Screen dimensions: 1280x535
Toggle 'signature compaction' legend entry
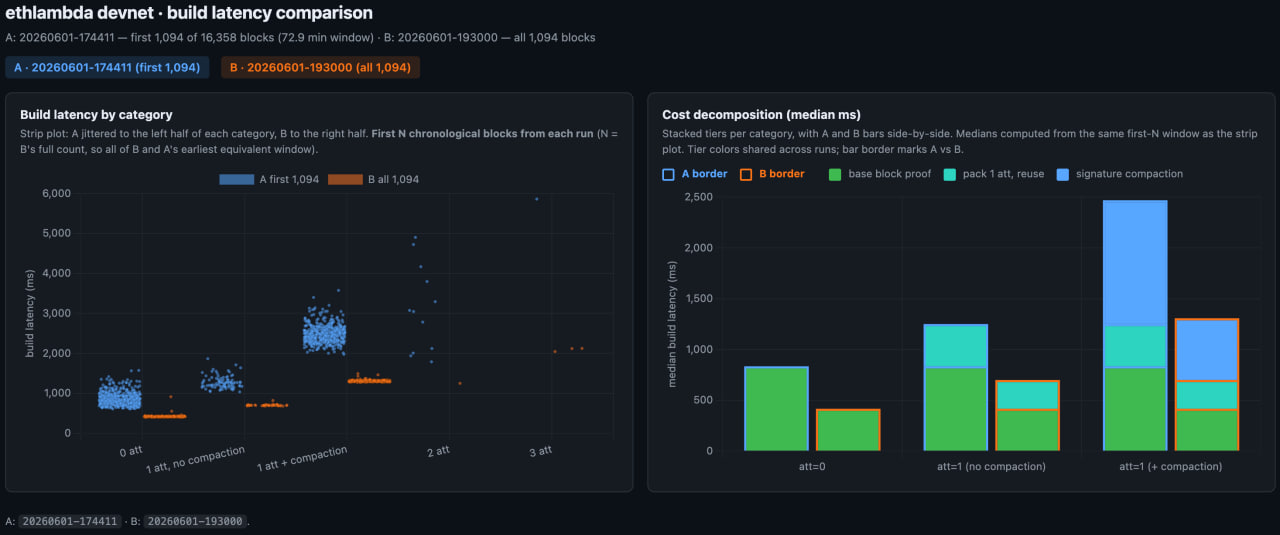pyautogui.click(x=1119, y=174)
